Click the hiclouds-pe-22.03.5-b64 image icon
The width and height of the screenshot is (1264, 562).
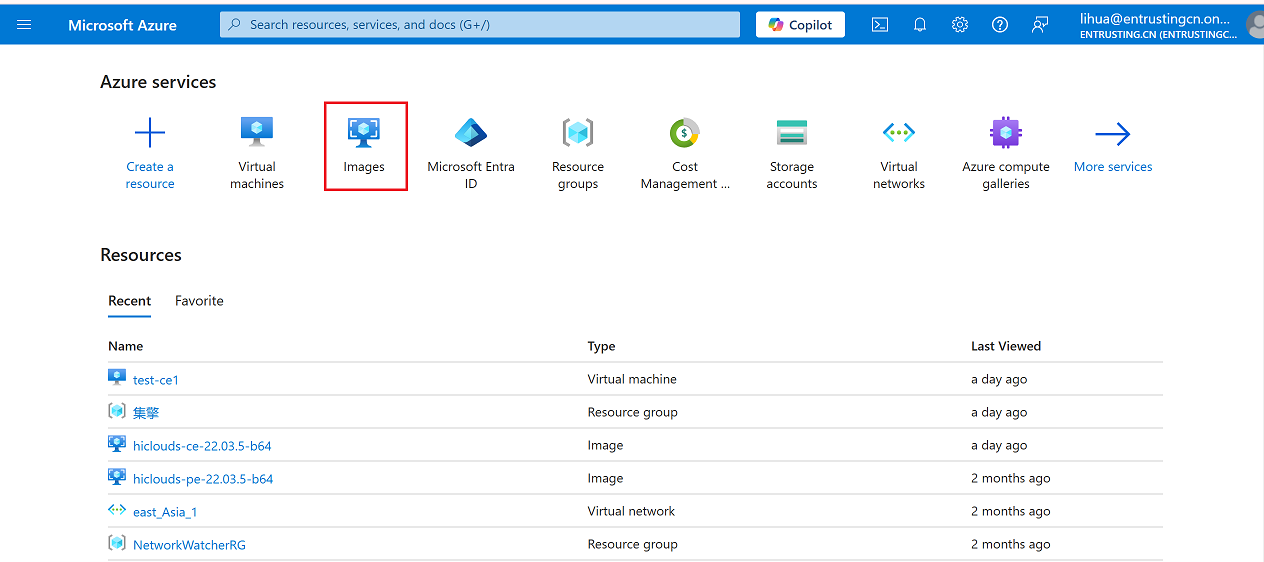tap(117, 477)
